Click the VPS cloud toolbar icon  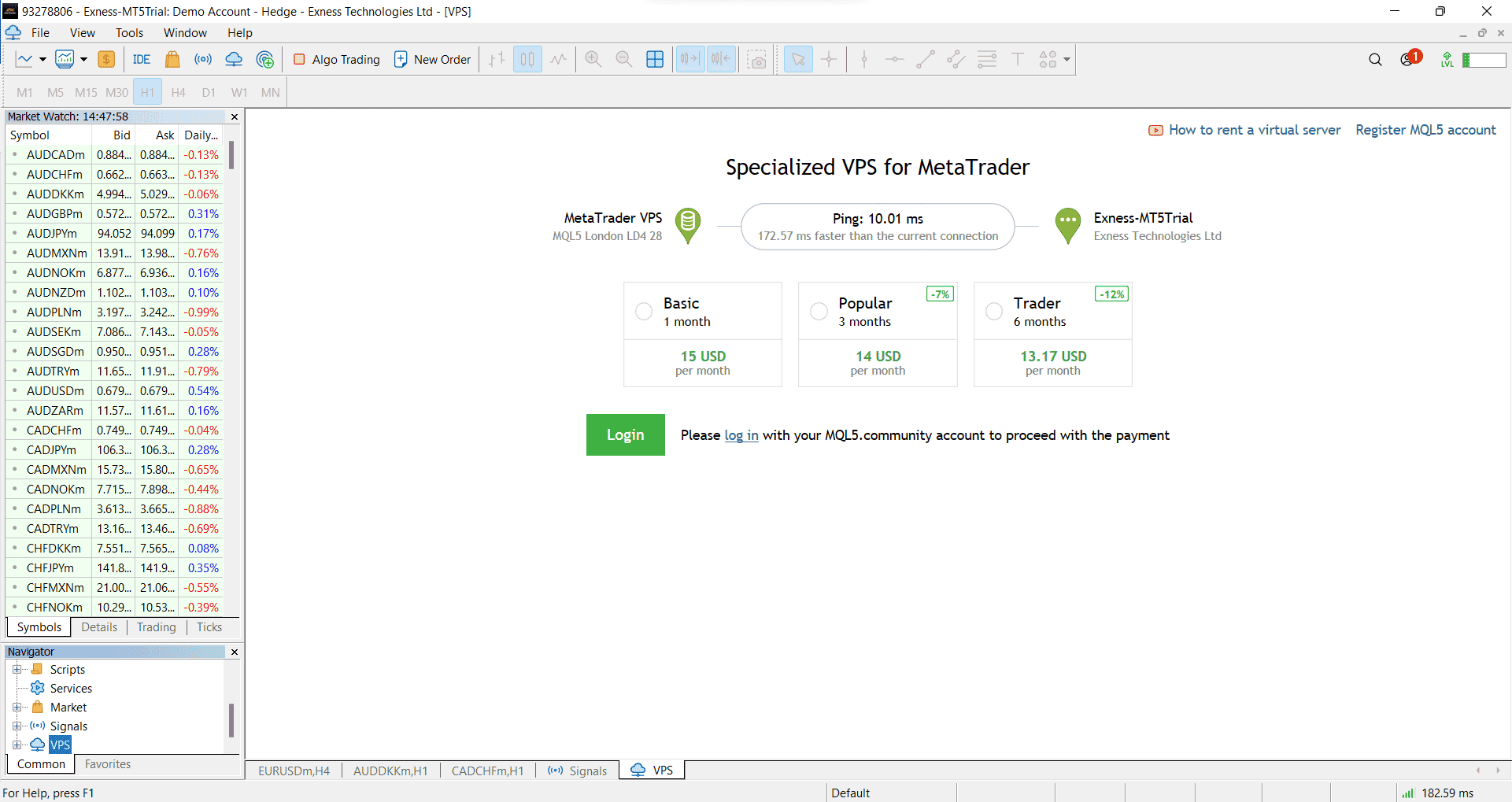pyautogui.click(x=234, y=59)
